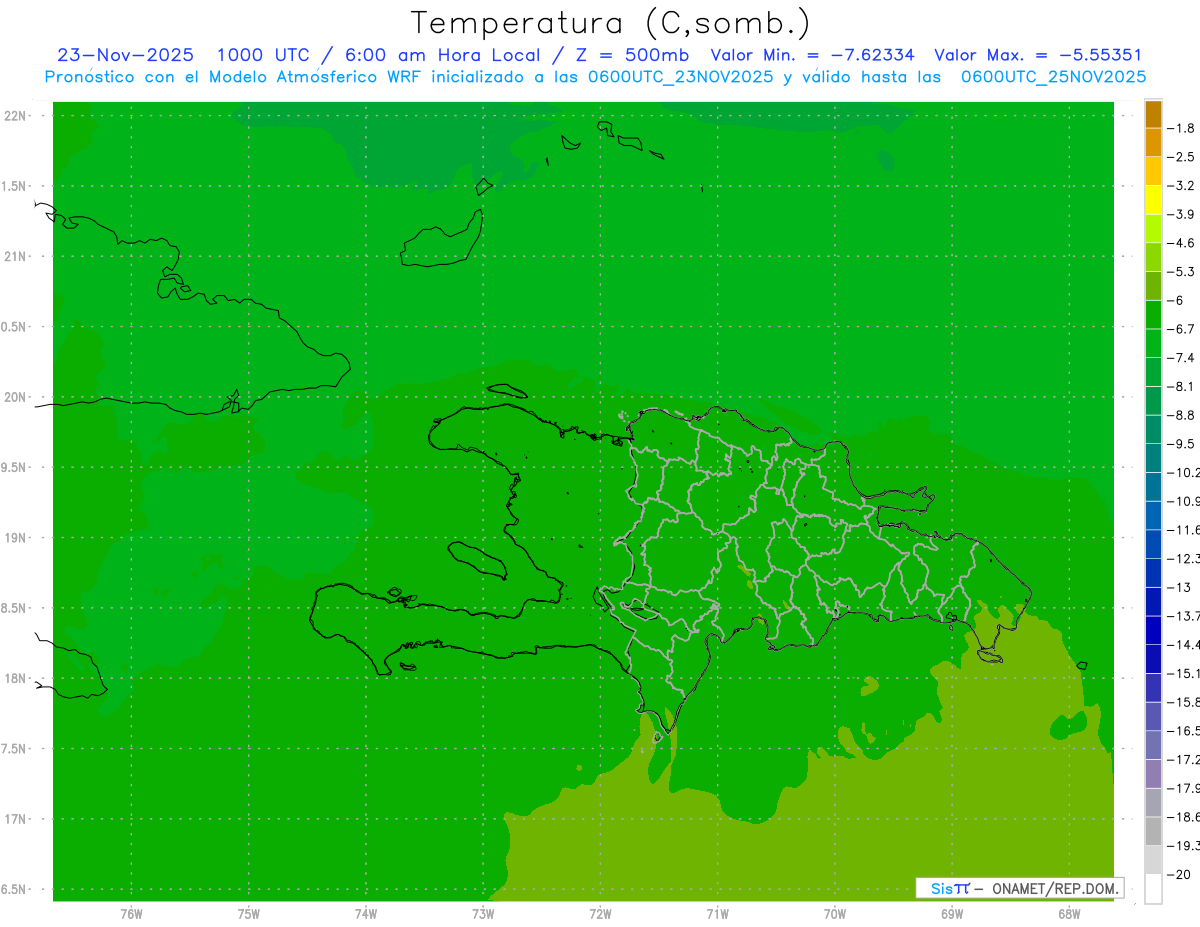This screenshot has width=1200, height=927.
Task: Click the "75W" longitude axis label
Action: 249,914
